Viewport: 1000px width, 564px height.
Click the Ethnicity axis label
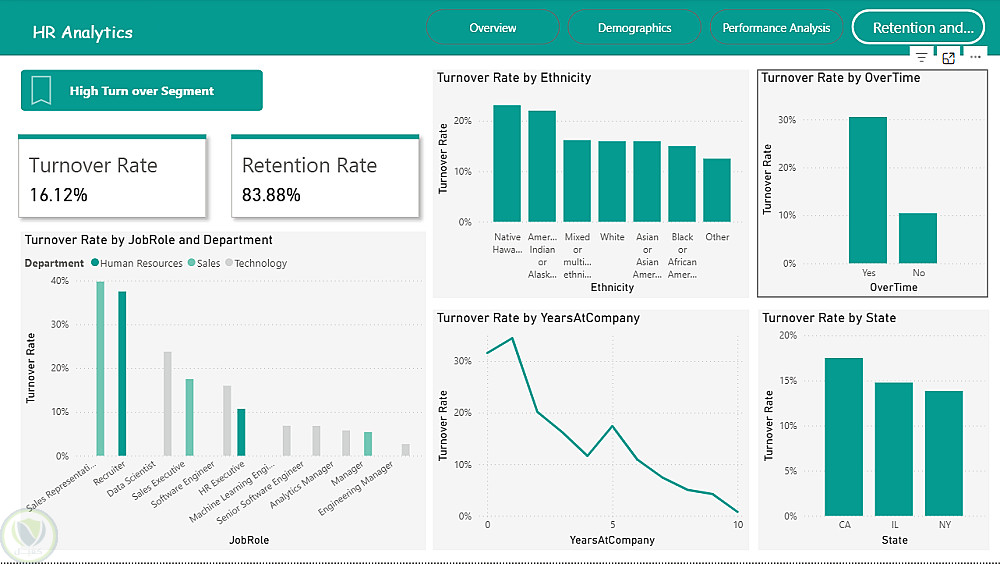coord(612,287)
